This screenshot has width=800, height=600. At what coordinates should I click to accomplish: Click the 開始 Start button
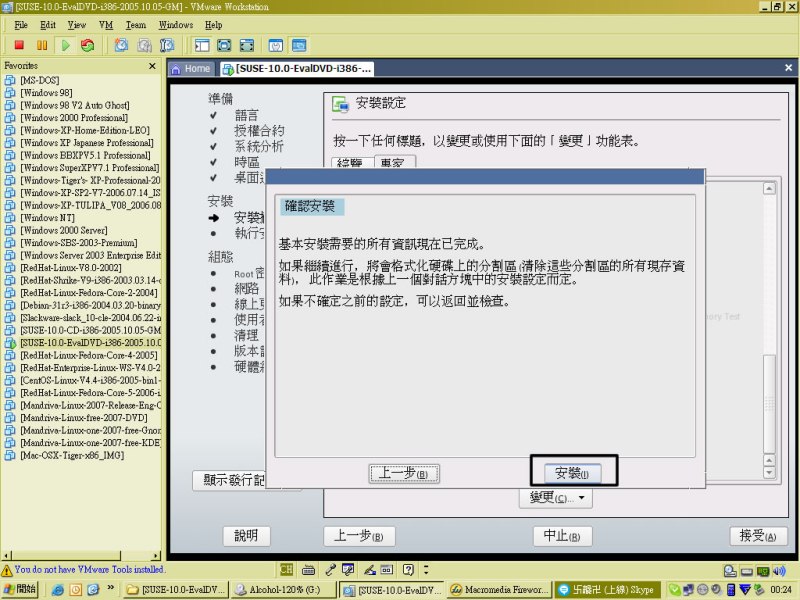point(20,589)
